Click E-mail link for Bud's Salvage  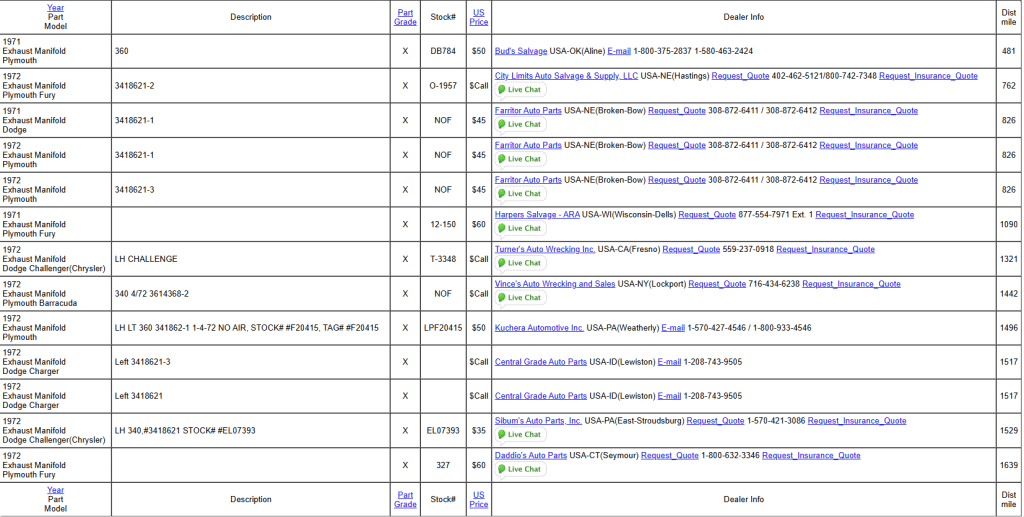point(619,51)
